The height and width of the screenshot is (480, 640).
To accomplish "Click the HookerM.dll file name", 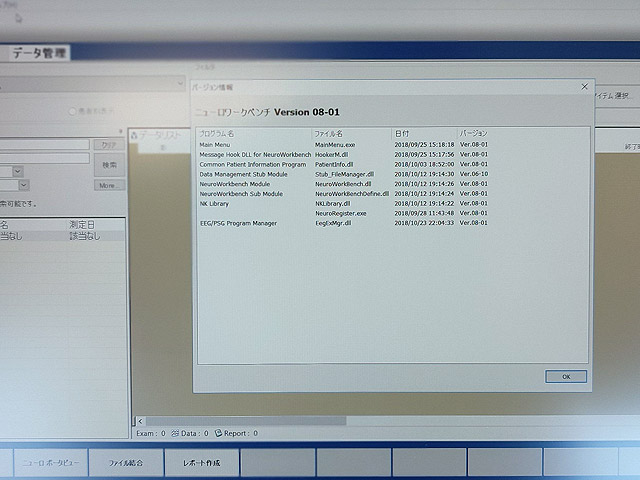I will click(x=331, y=155).
